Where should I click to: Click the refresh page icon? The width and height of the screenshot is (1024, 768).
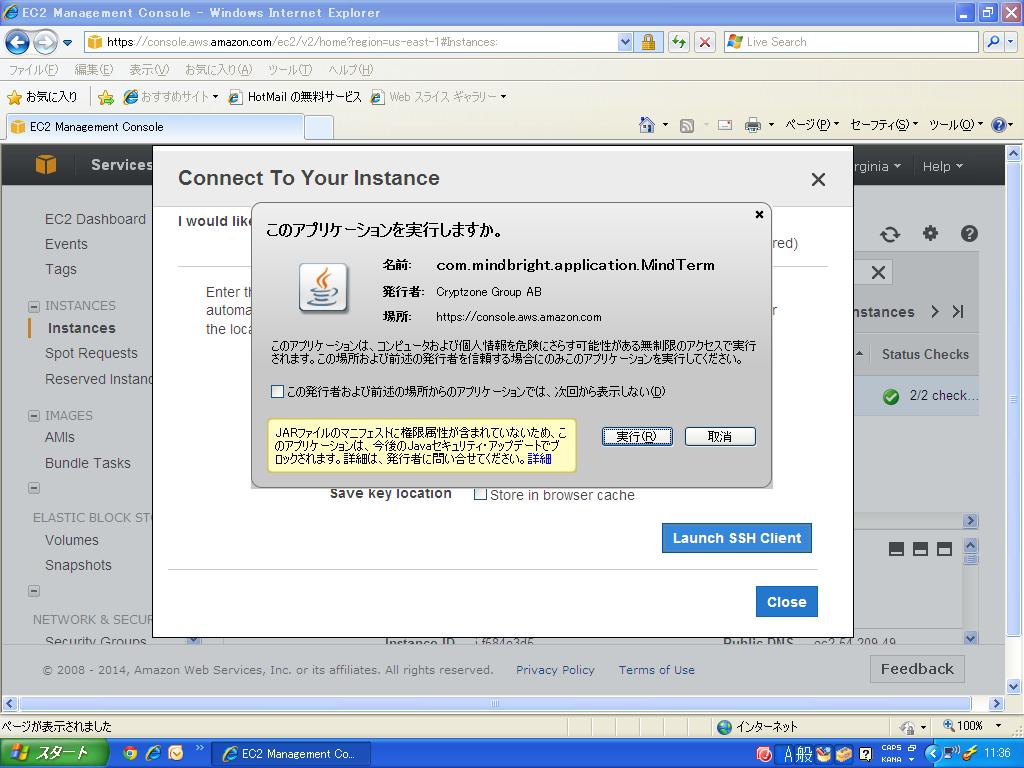tap(679, 42)
